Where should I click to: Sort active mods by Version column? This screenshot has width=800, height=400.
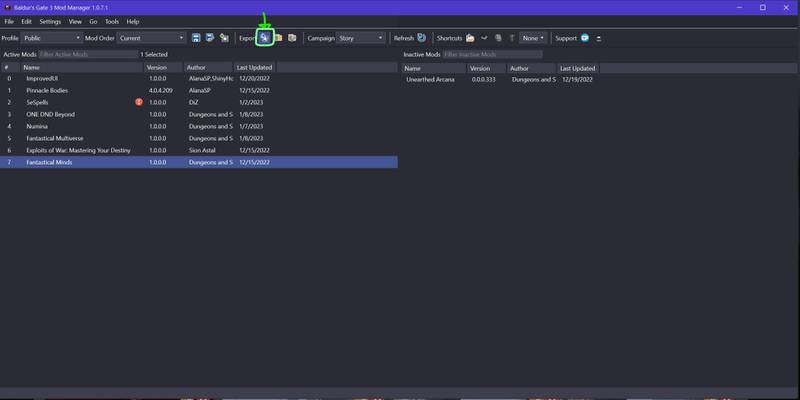point(163,67)
